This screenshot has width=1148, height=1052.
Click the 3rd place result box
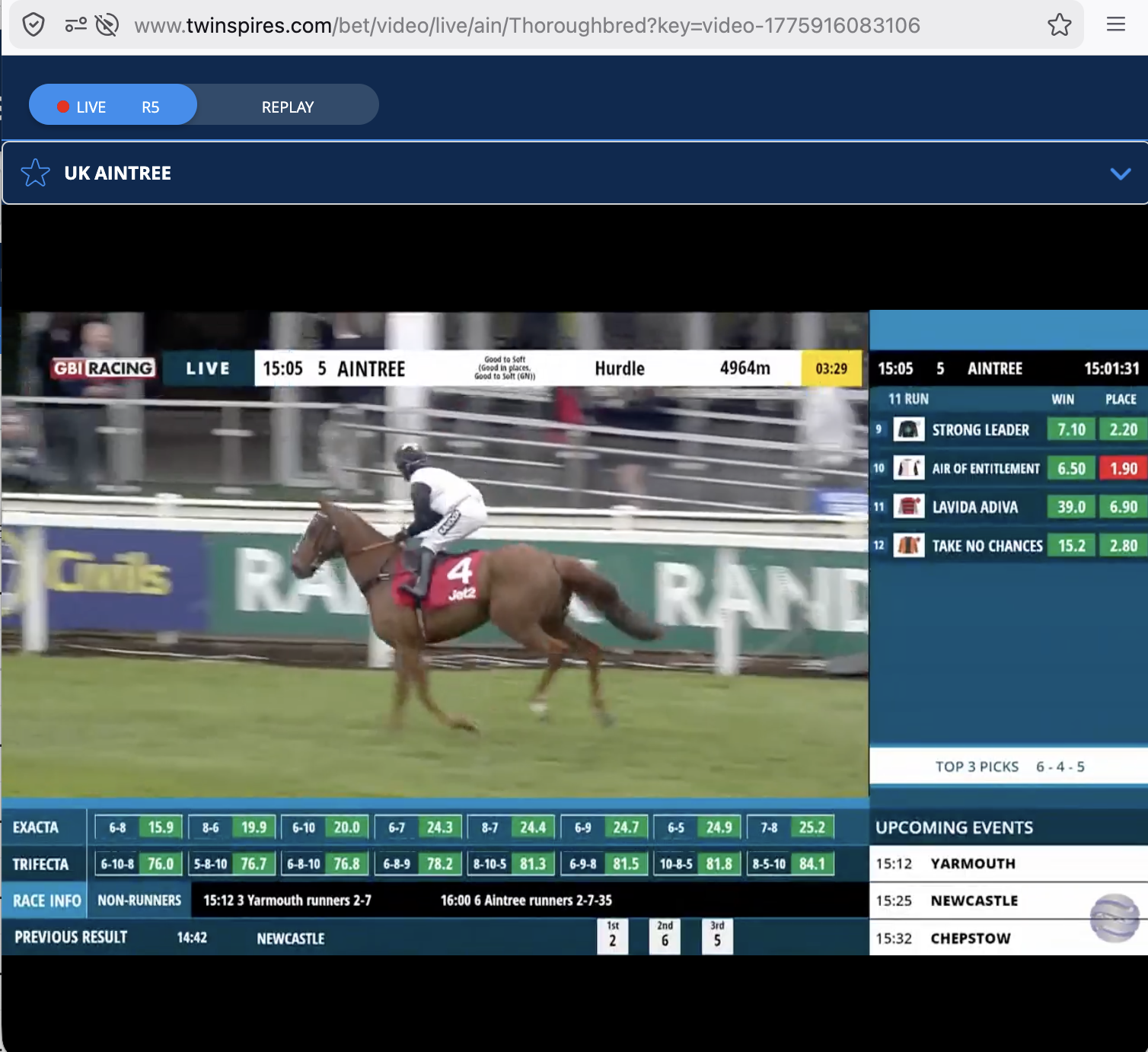(717, 936)
